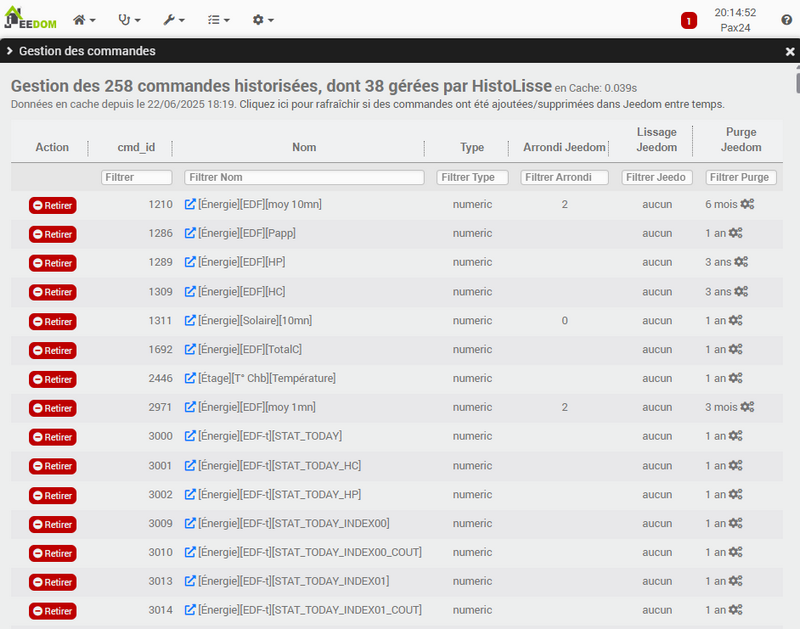This screenshot has width=800, height=629.
Task: Click the [Énergie][EDF-t][STAT_TODAY_INDEX00] name
Action: click(294, 523)
